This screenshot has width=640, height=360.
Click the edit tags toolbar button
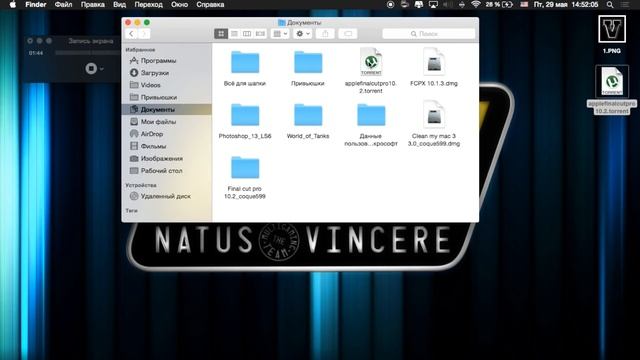(348, 33)
